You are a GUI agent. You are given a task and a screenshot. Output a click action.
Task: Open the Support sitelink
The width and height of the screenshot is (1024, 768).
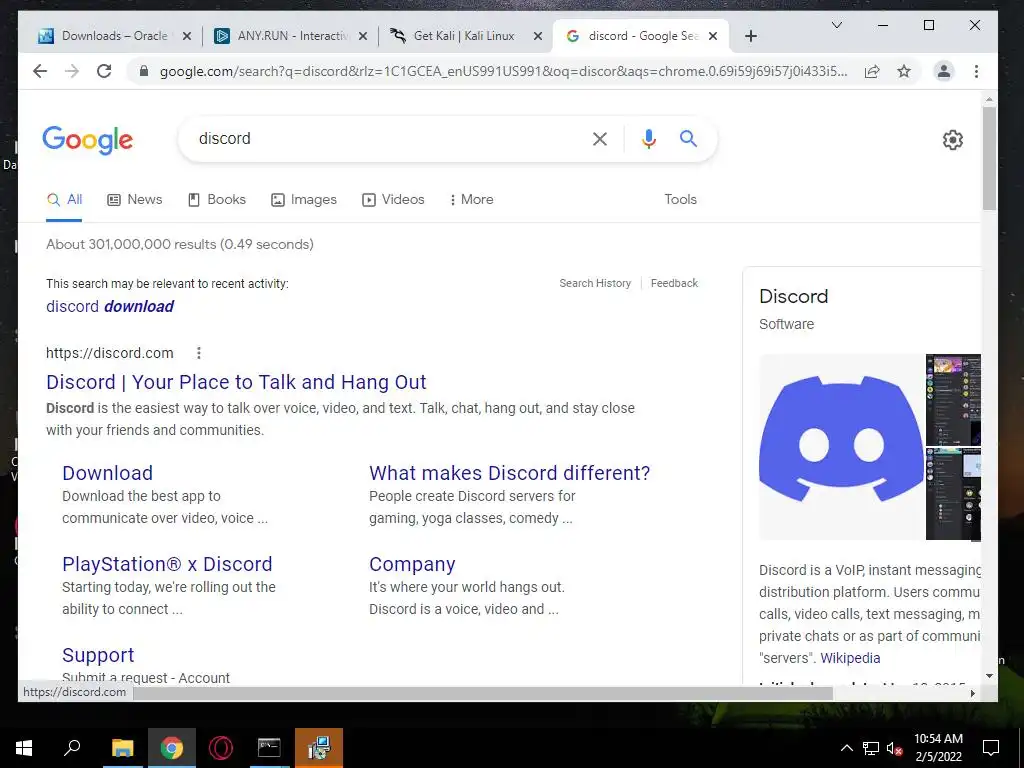[98, 655]
